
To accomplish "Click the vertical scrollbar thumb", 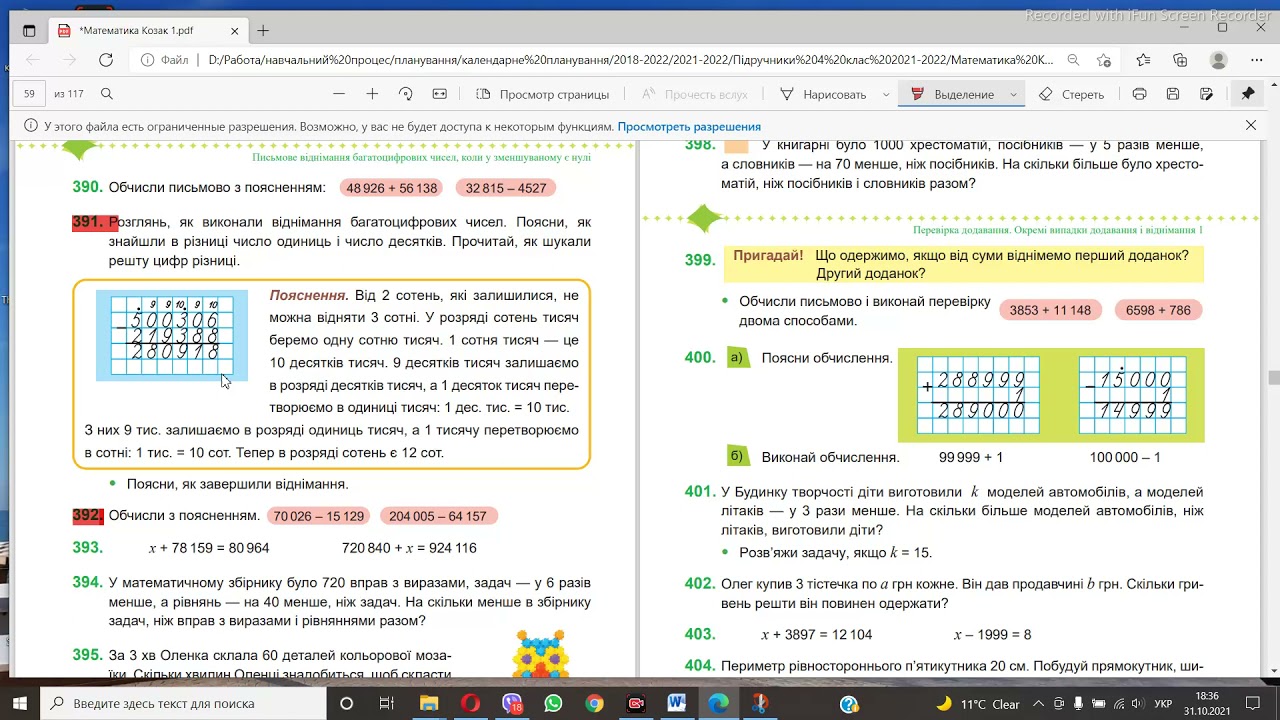I will [1273, 377].
